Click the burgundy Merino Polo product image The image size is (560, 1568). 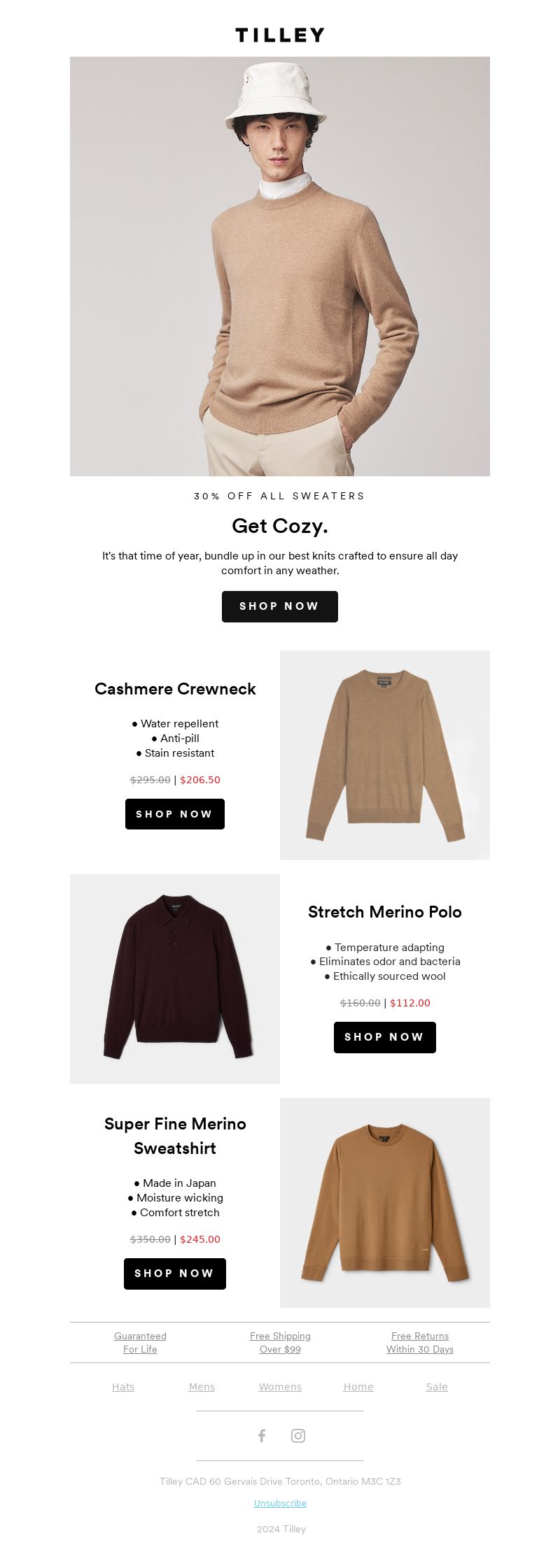[175, 979]
